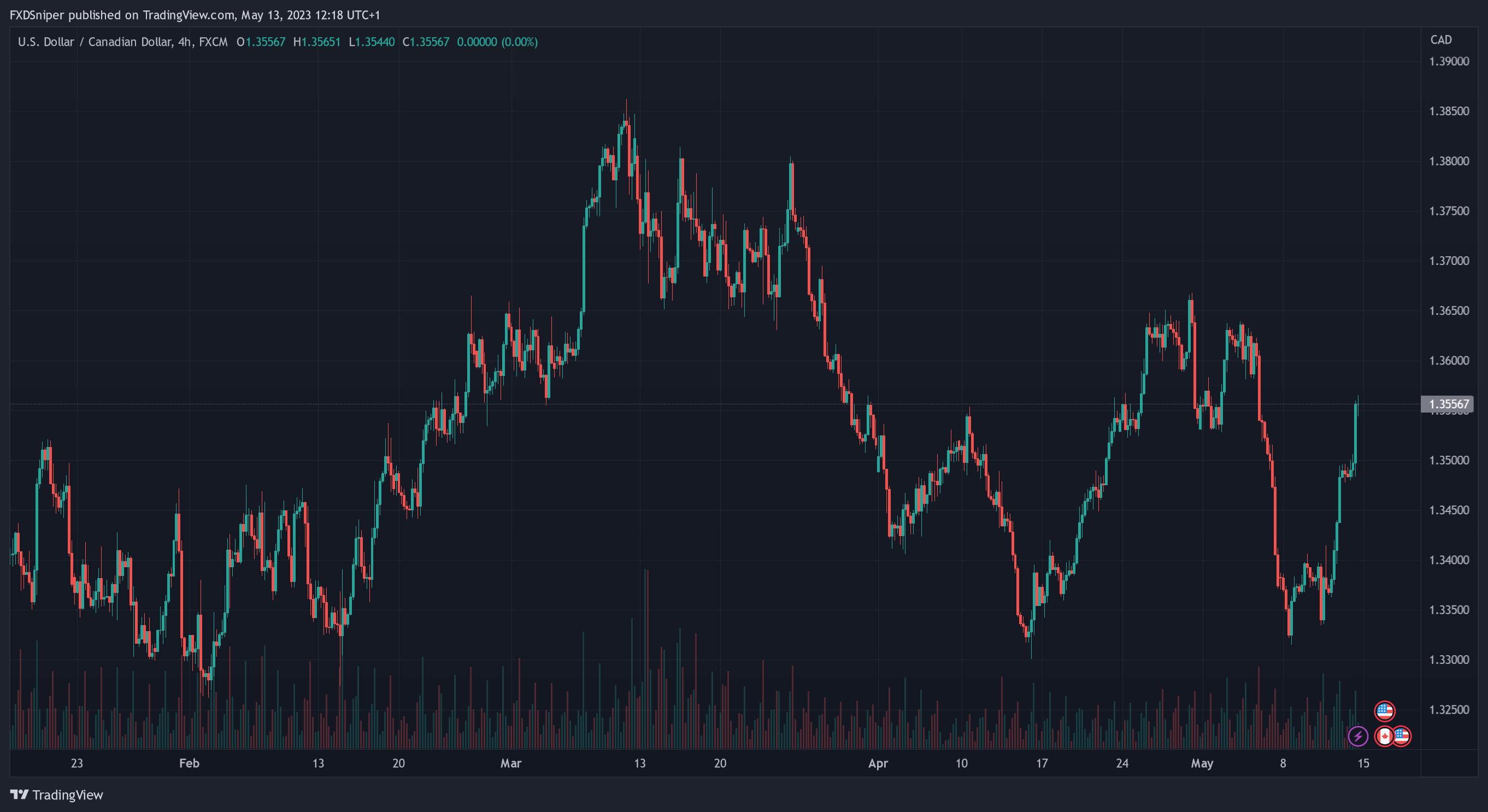Image resolution: width=1488 pixels, height=812 pixels.
Task: Select the Mar label on time axis
Action: pyautogui.click(x=510, y=763)
